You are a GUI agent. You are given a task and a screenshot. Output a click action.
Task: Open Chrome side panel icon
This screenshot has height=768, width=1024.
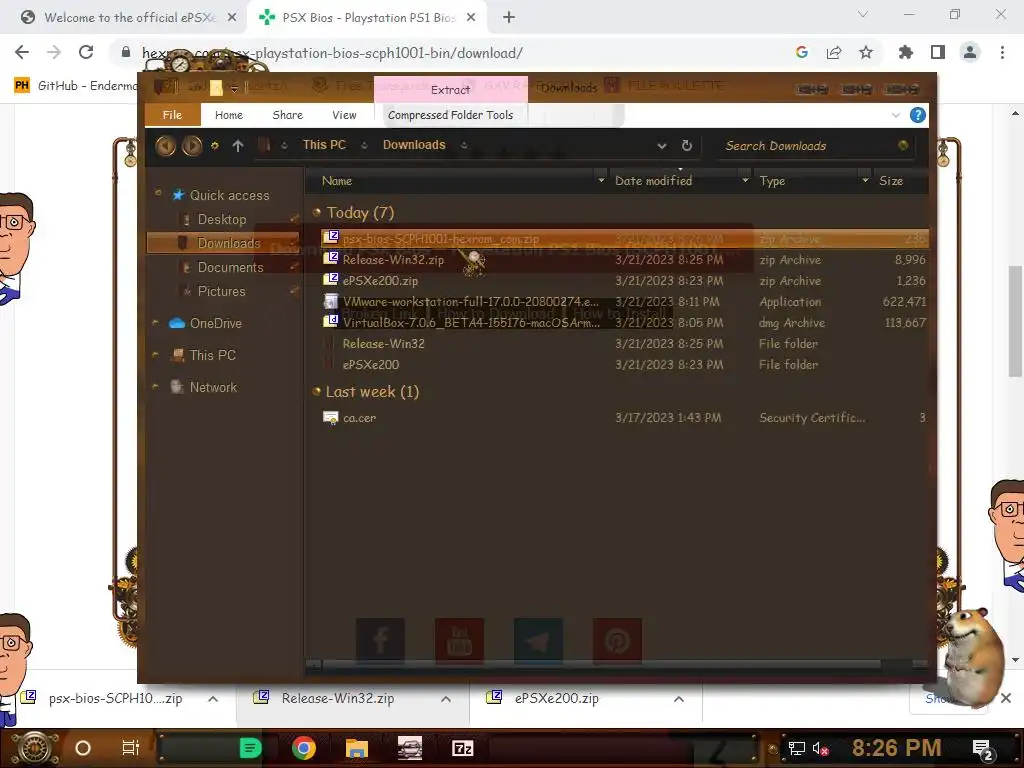pos(938,52)
